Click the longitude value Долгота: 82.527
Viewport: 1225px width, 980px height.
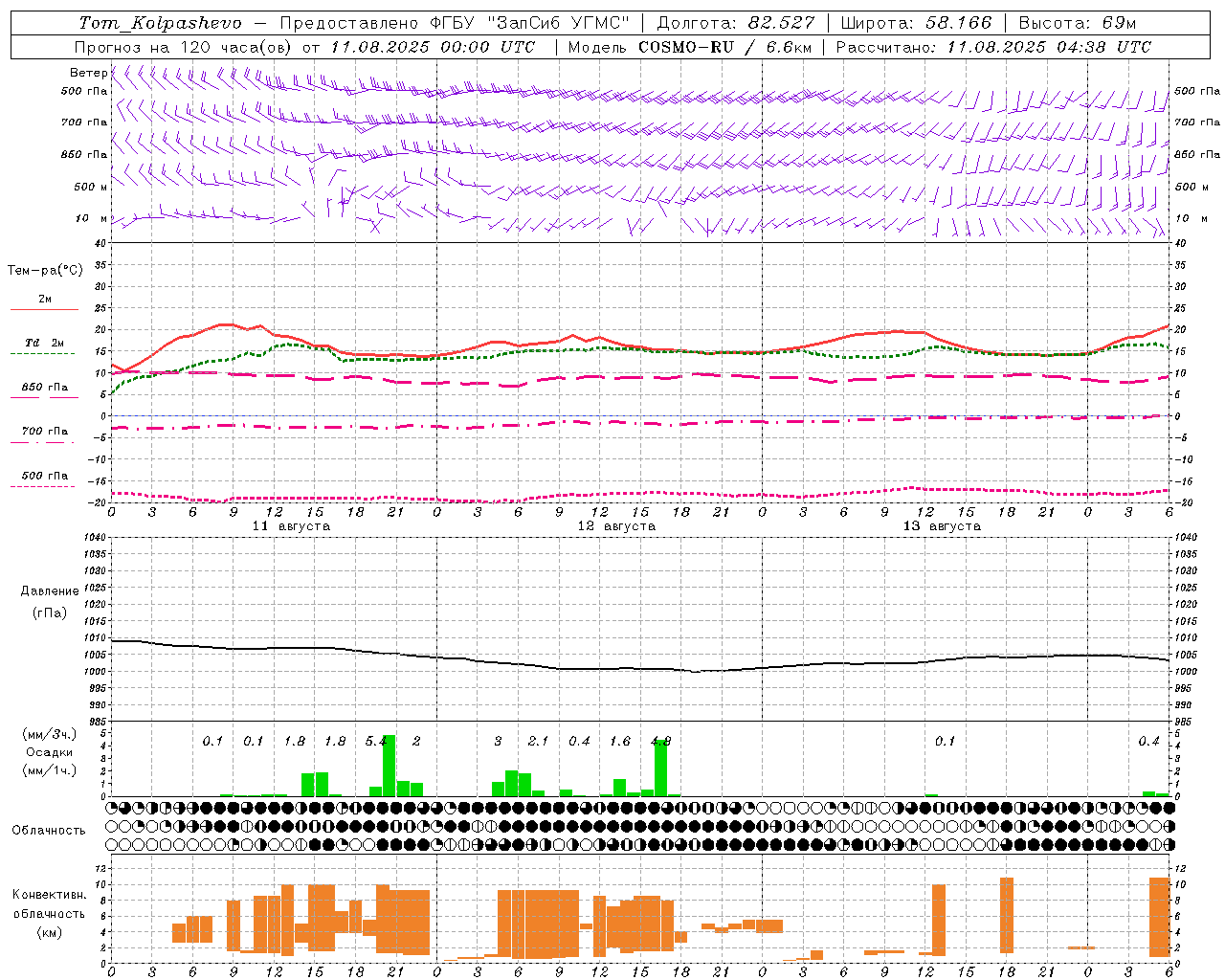[736, 23]
